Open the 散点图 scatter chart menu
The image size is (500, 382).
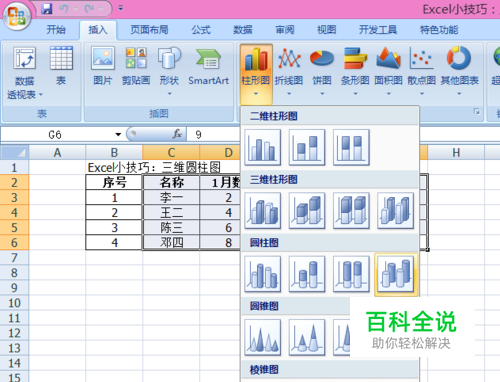(x=422, y=71)
